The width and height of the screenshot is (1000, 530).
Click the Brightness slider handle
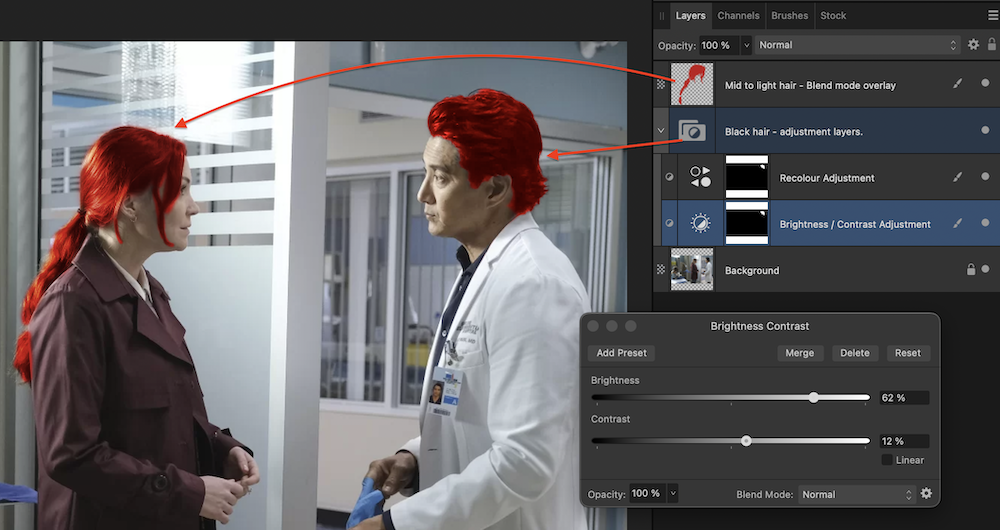coord(813,398)
